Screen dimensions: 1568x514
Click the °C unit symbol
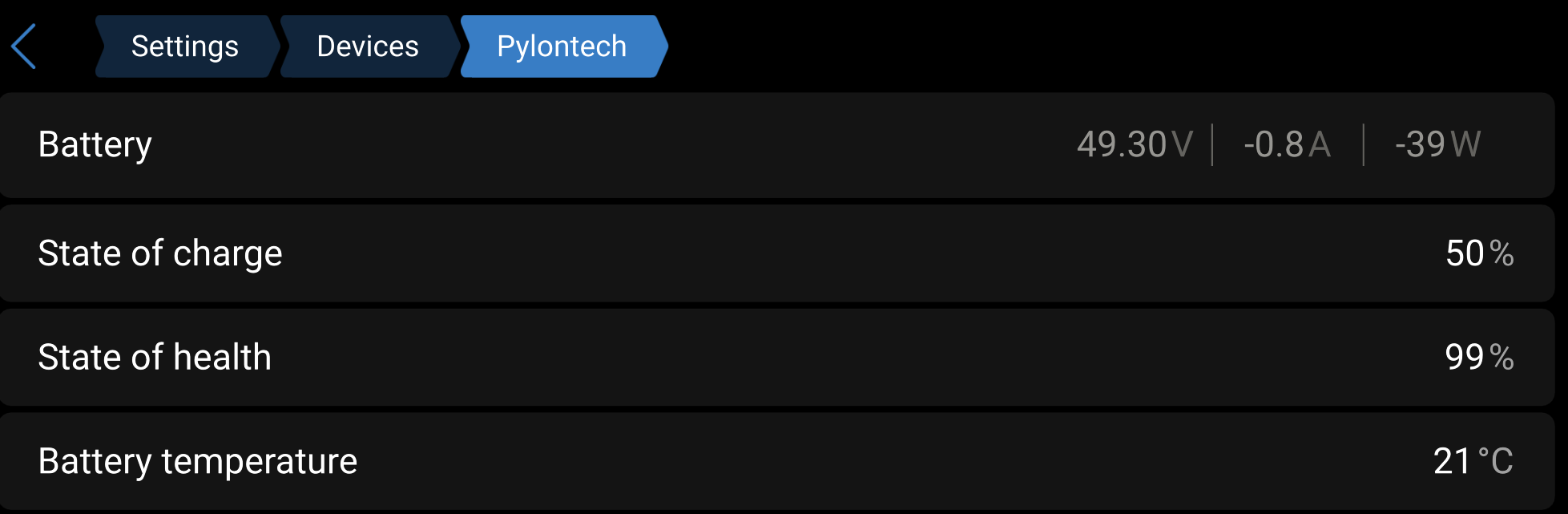[1495, 462]
